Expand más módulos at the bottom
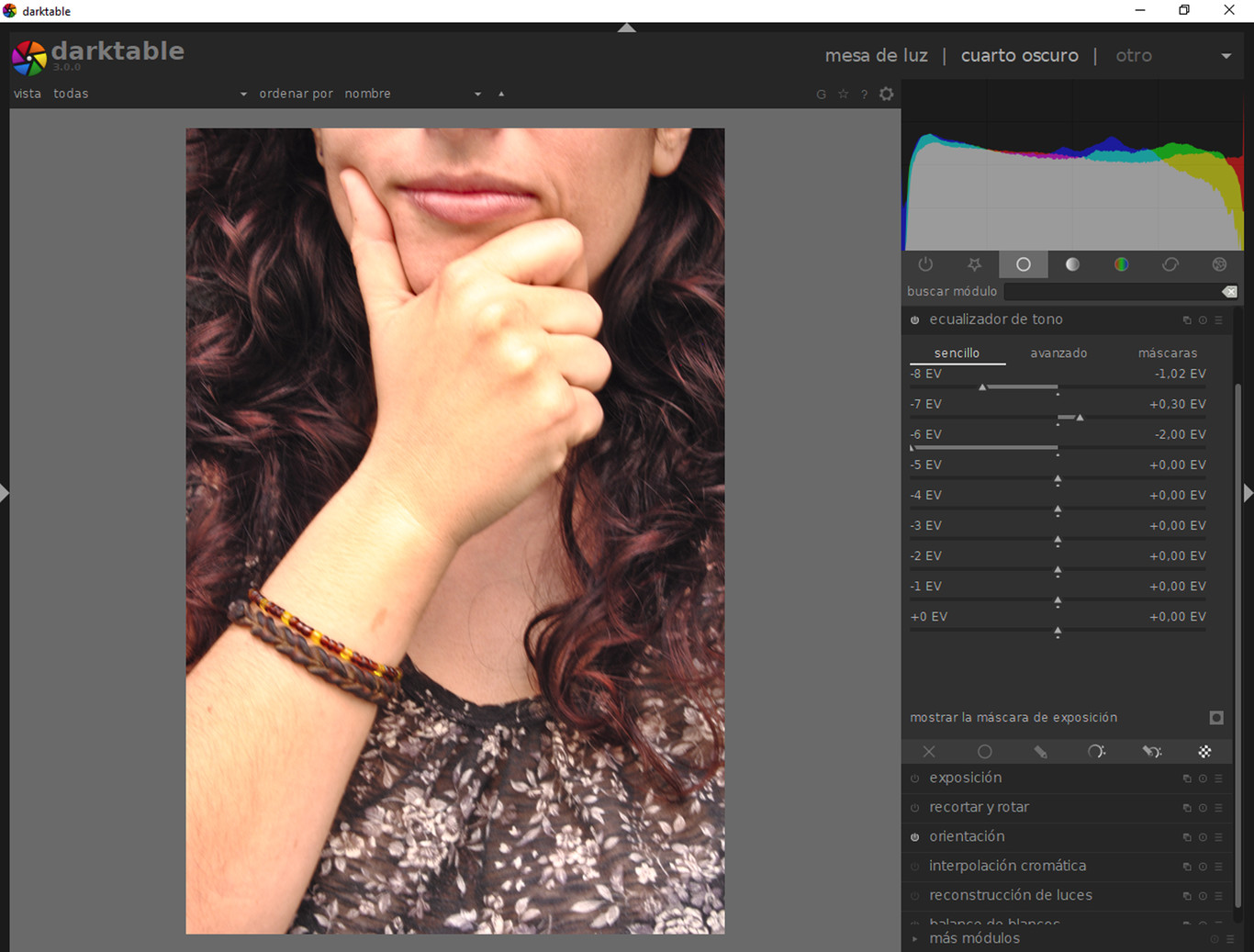This screenshot has height=952, width=1254. [x=974, y=938]
